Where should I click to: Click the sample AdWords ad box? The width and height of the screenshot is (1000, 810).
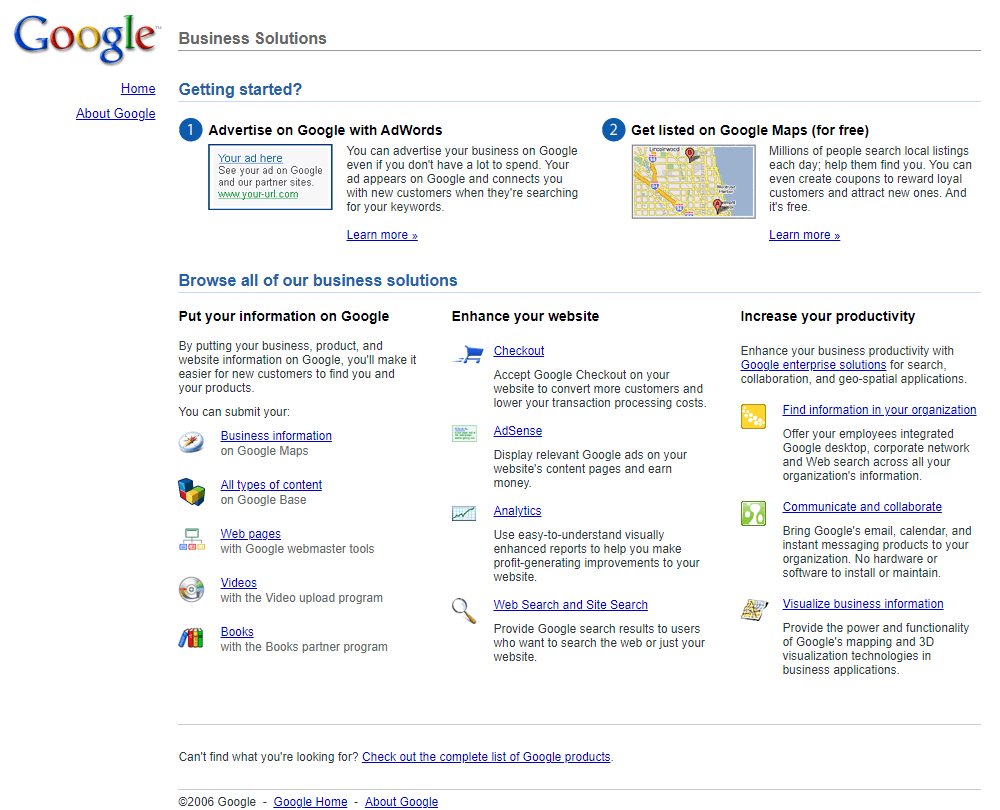[270, 177]
